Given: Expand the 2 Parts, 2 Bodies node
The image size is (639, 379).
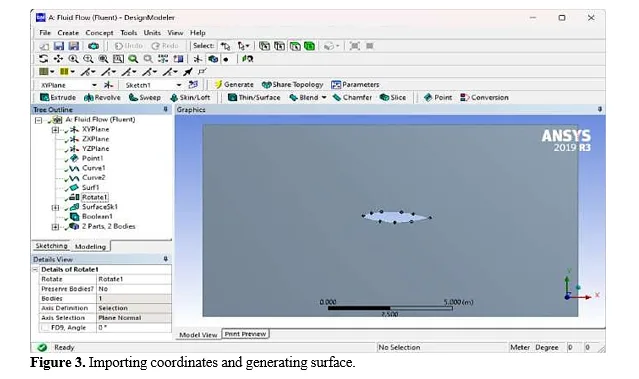Looking at the screenshot, I should [55, 227].
